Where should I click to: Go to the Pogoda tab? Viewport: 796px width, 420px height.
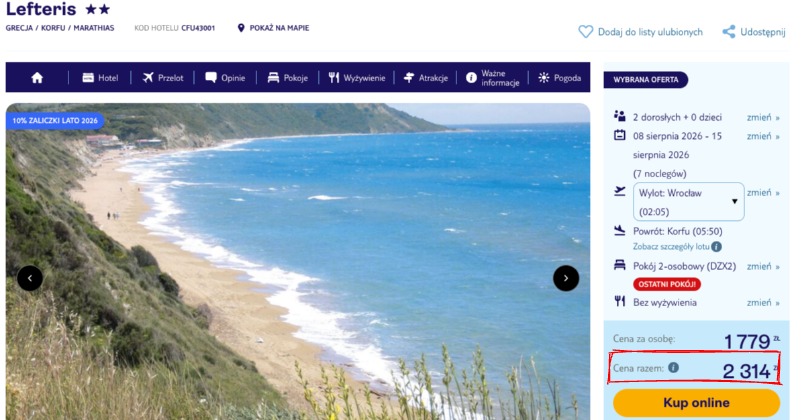pyautogui.click(x=559, y=78)
